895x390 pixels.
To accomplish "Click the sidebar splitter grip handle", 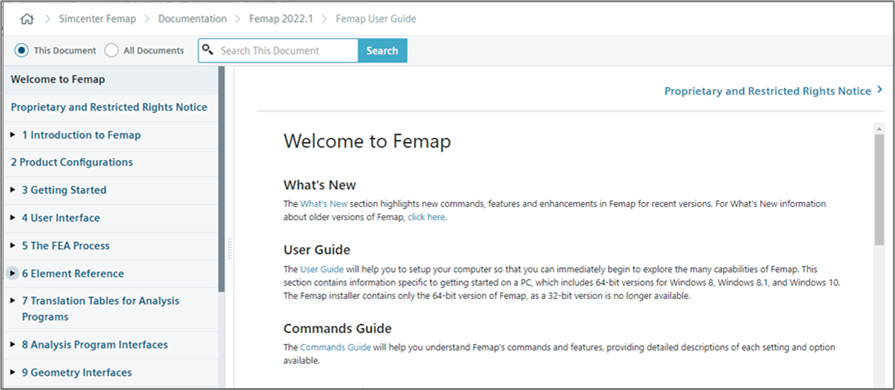I will (230, 250).
